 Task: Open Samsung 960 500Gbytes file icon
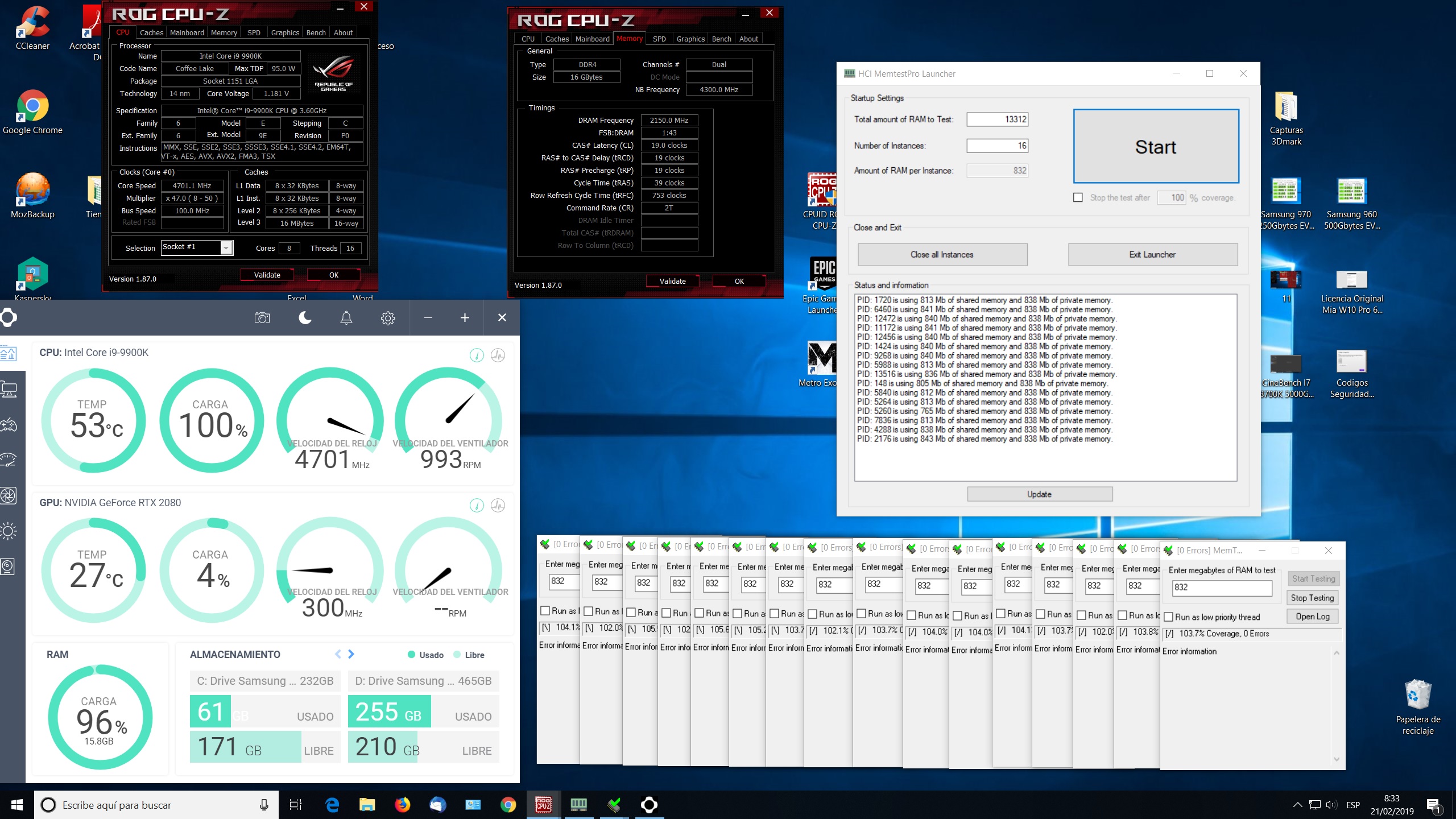point(1352,203)
